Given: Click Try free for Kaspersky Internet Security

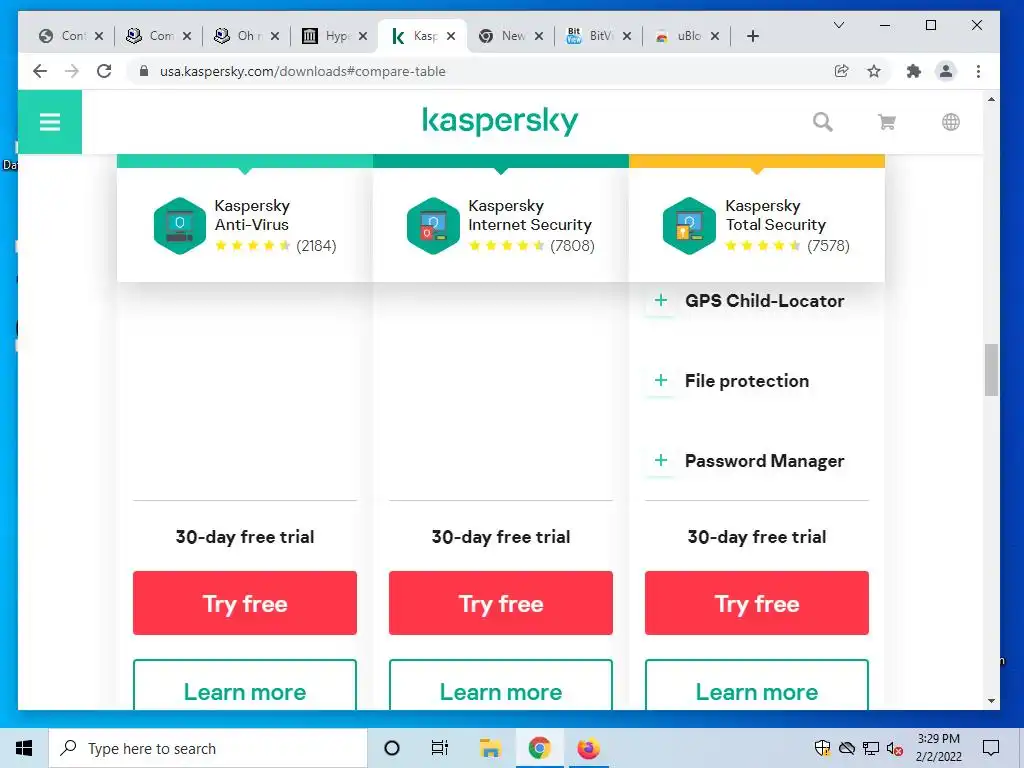Looking at the screenshot, I should tap(501, 603).
